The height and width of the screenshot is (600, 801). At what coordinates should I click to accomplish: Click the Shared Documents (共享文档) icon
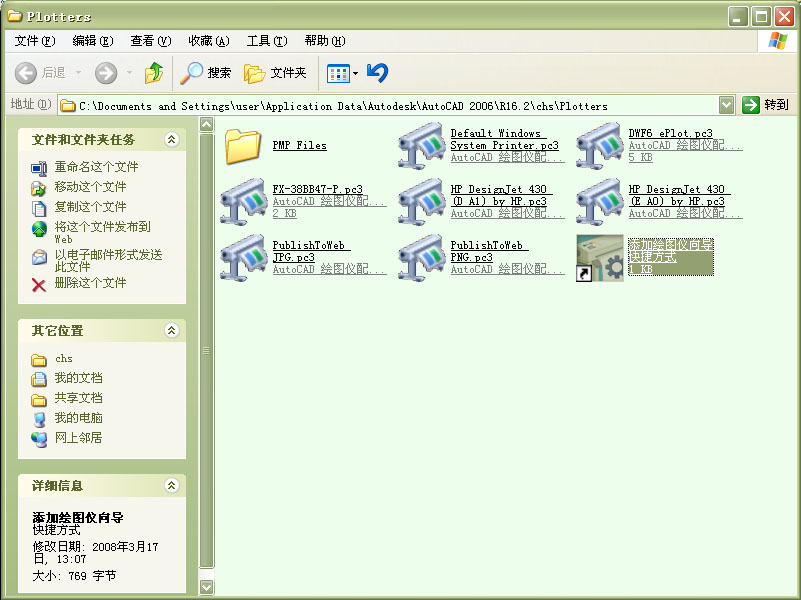39,399
